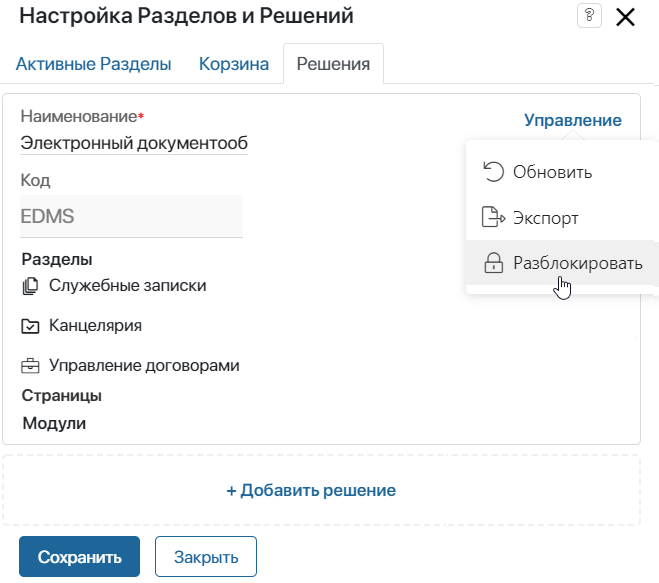Open the Корзина tab
The image size is (659, 583).
click(234, 64)
